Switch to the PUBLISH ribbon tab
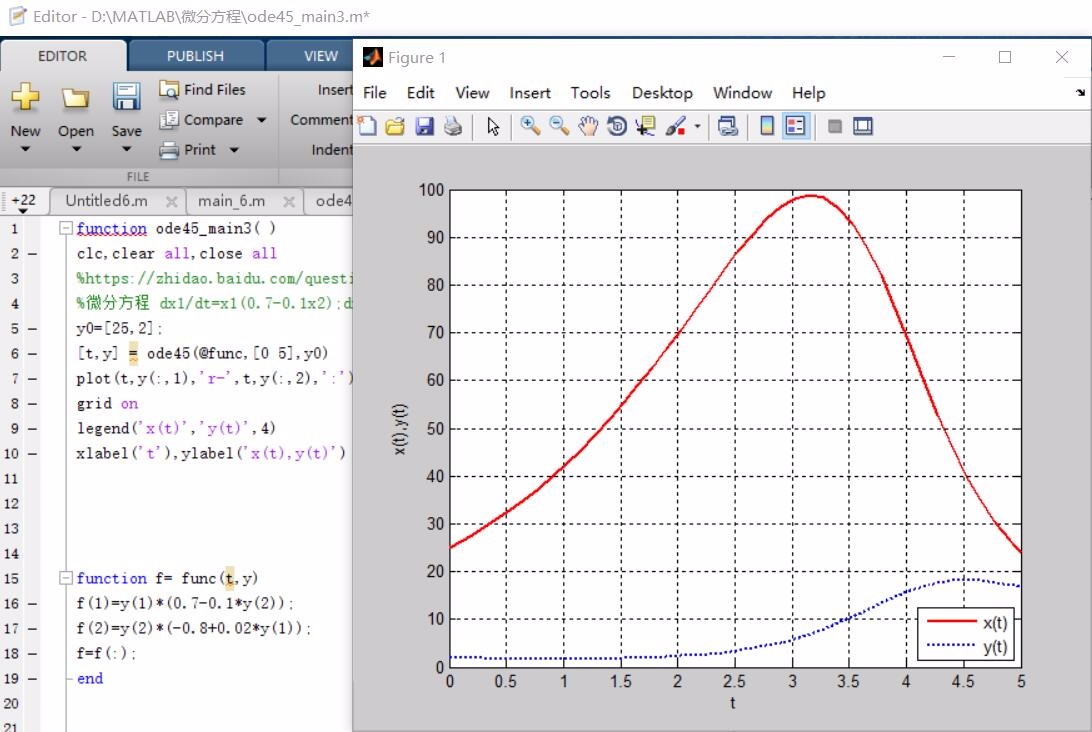 195,56
